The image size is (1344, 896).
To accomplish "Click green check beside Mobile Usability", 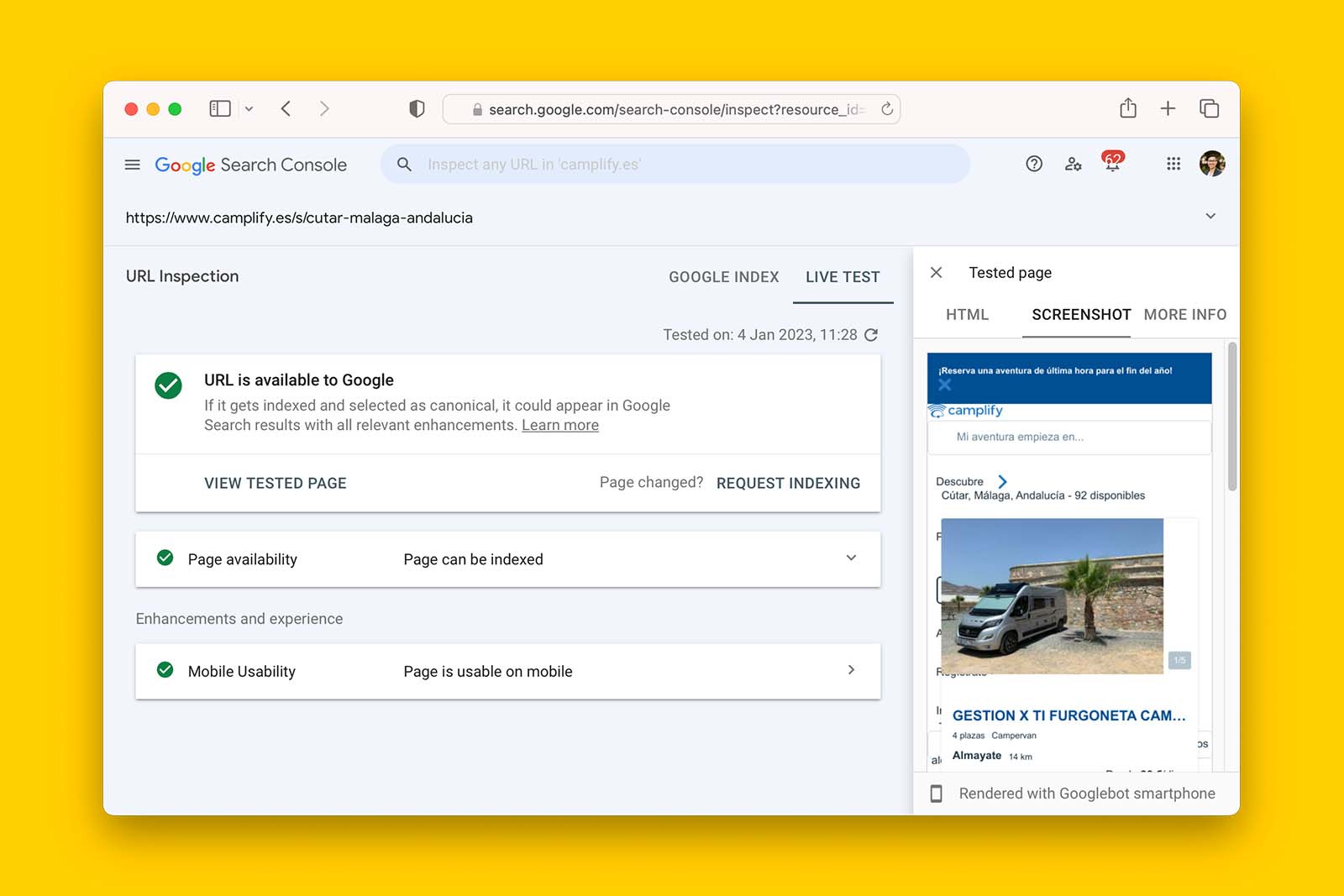I will (x=165, y=669).
